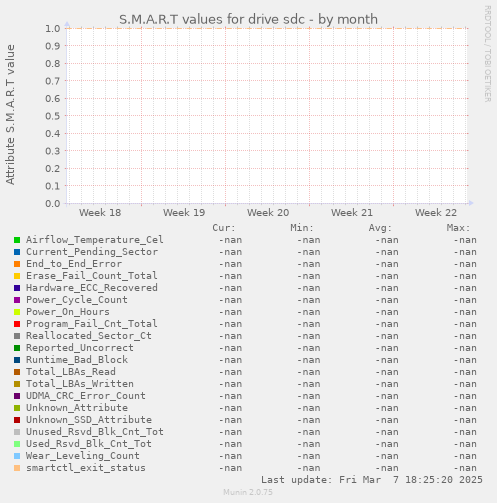This screenshot has height=503, width=497.
Task: Click the purple Power_Cycle_Count legend swatch
Action: pyautogui.click(x=17, y=300)
